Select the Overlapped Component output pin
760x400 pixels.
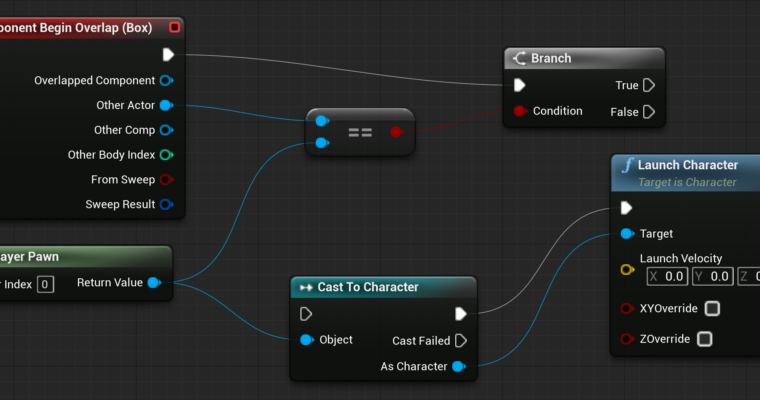[x=167, y=80]
